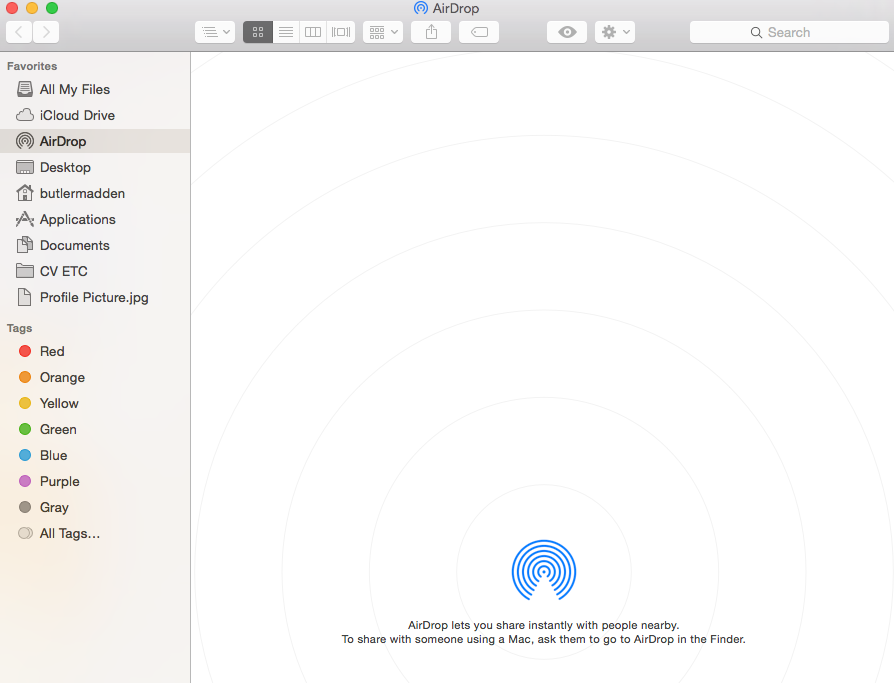Select the Blue tag
The height and width of the screenshot is (683, 894).
(x=95, y=456)
